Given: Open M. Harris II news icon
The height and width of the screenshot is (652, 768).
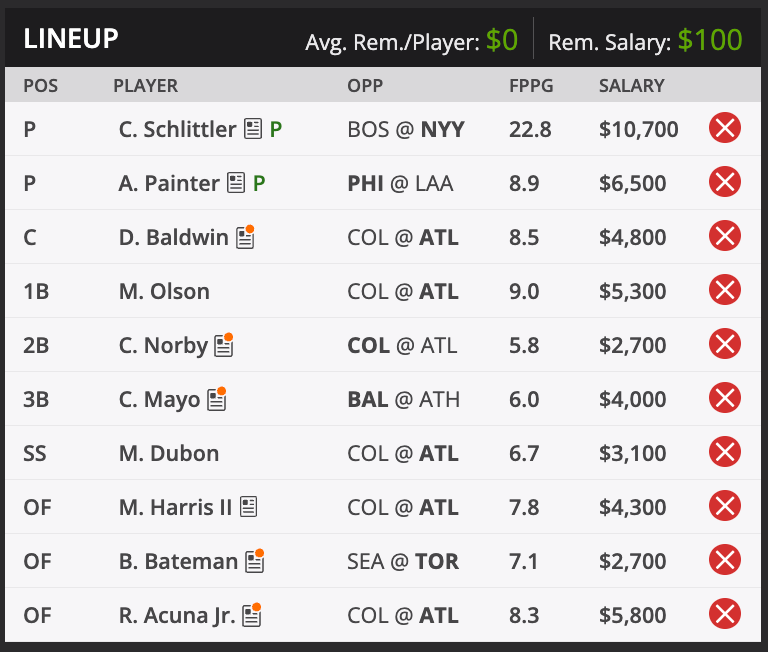Looking at the screenshot, I should 248,507.
